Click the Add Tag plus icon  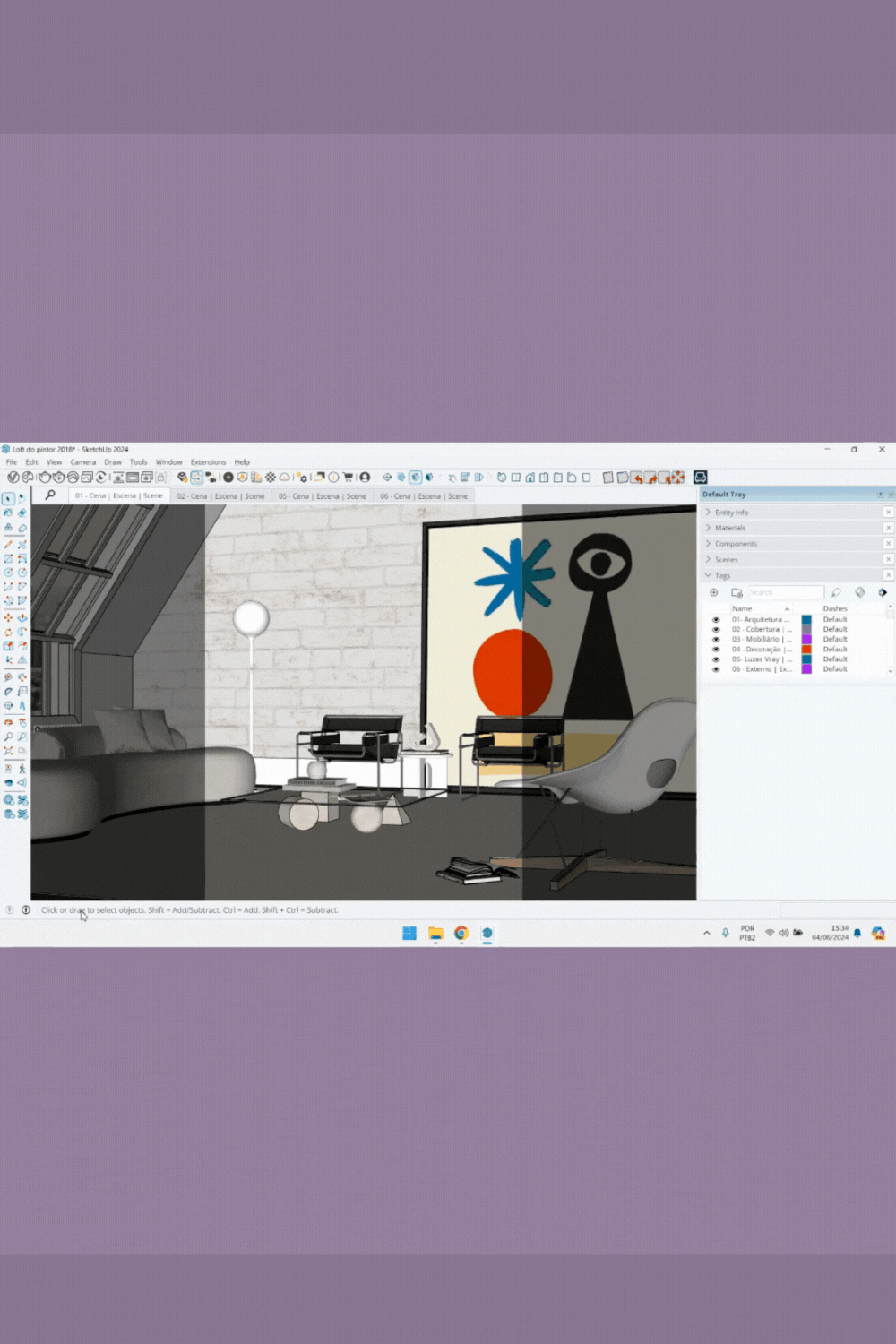pos(714,592)
